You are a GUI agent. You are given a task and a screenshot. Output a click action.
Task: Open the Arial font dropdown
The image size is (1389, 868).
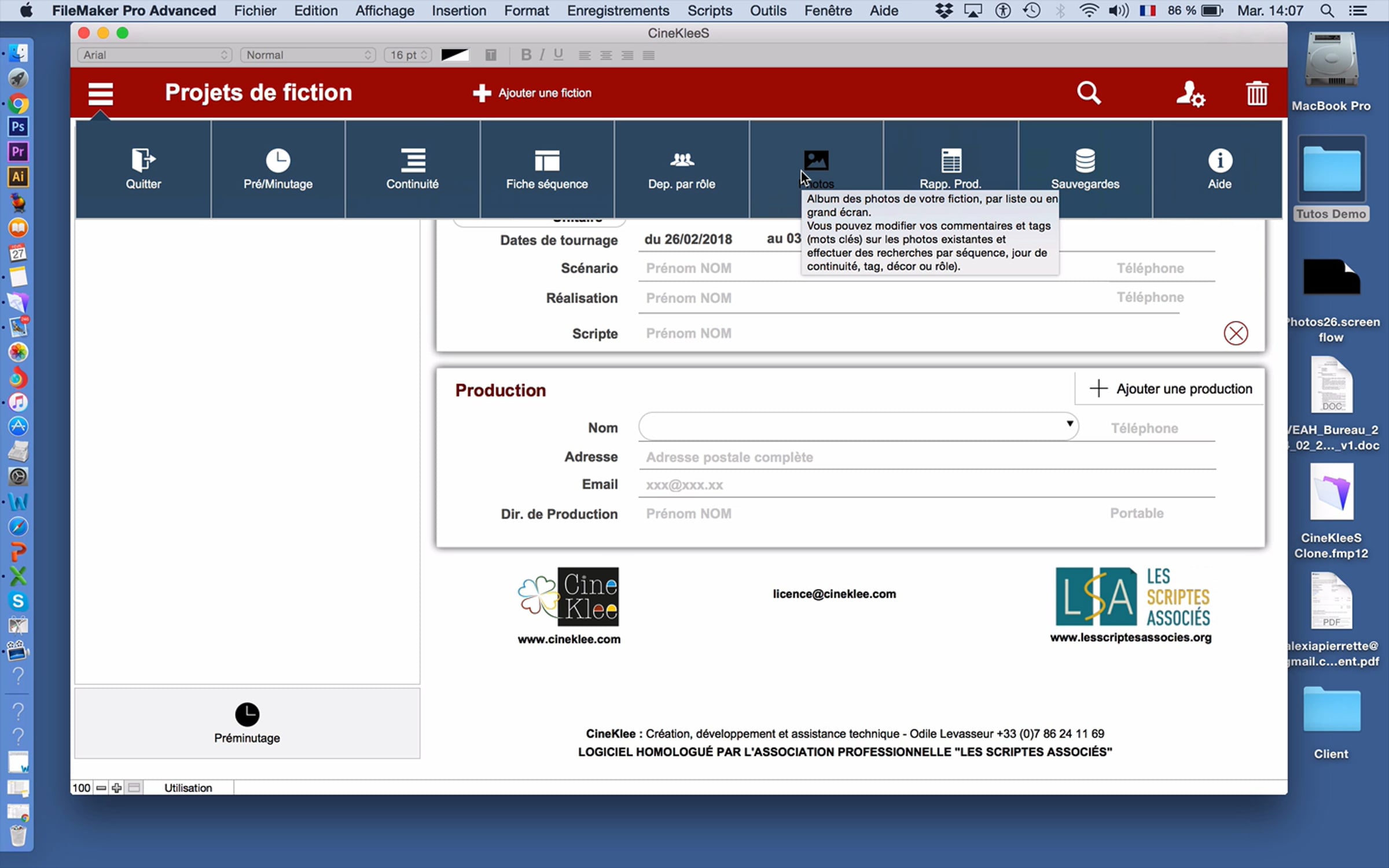tap(155, 55)
